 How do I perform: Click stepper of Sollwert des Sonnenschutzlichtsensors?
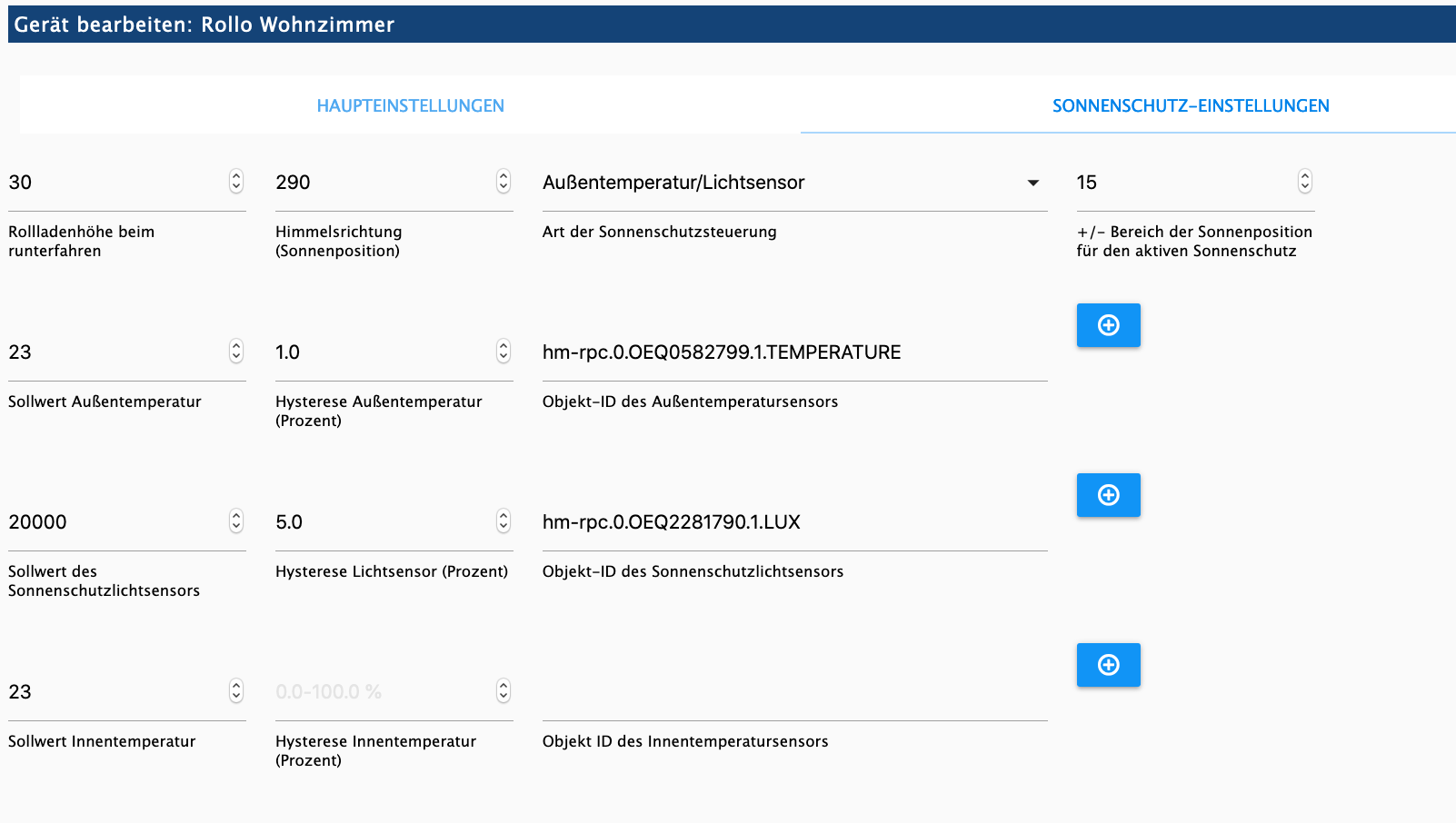point(236,521)
